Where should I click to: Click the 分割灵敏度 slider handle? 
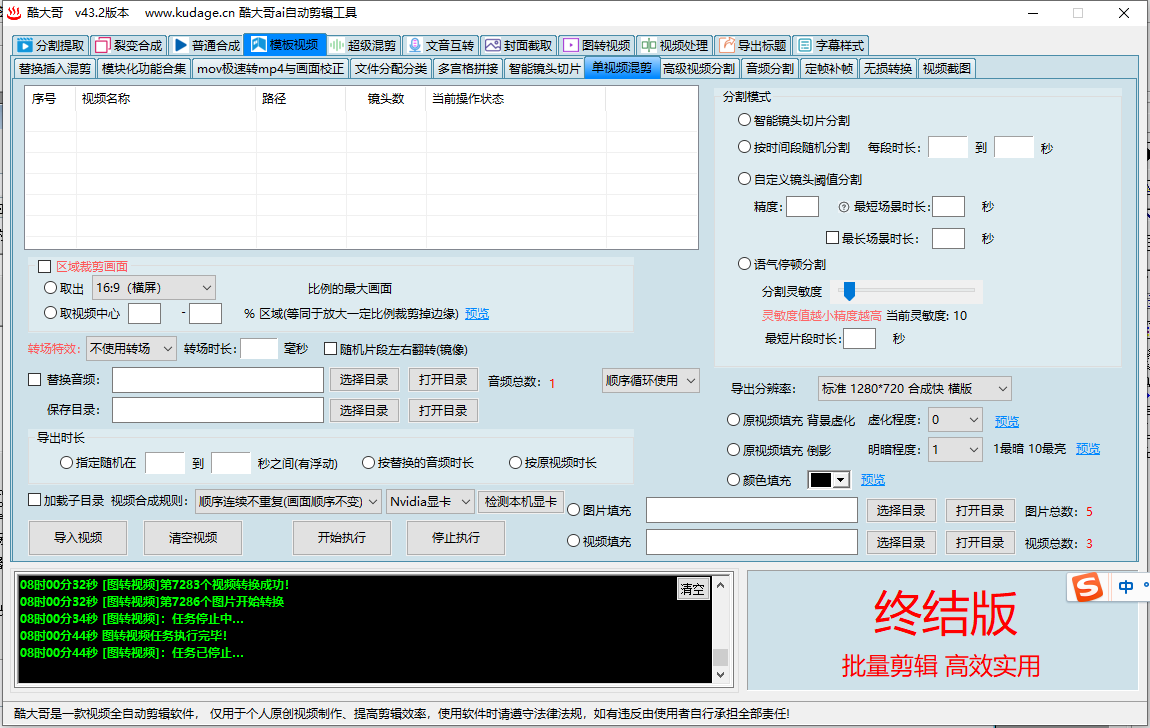[849, 291]
